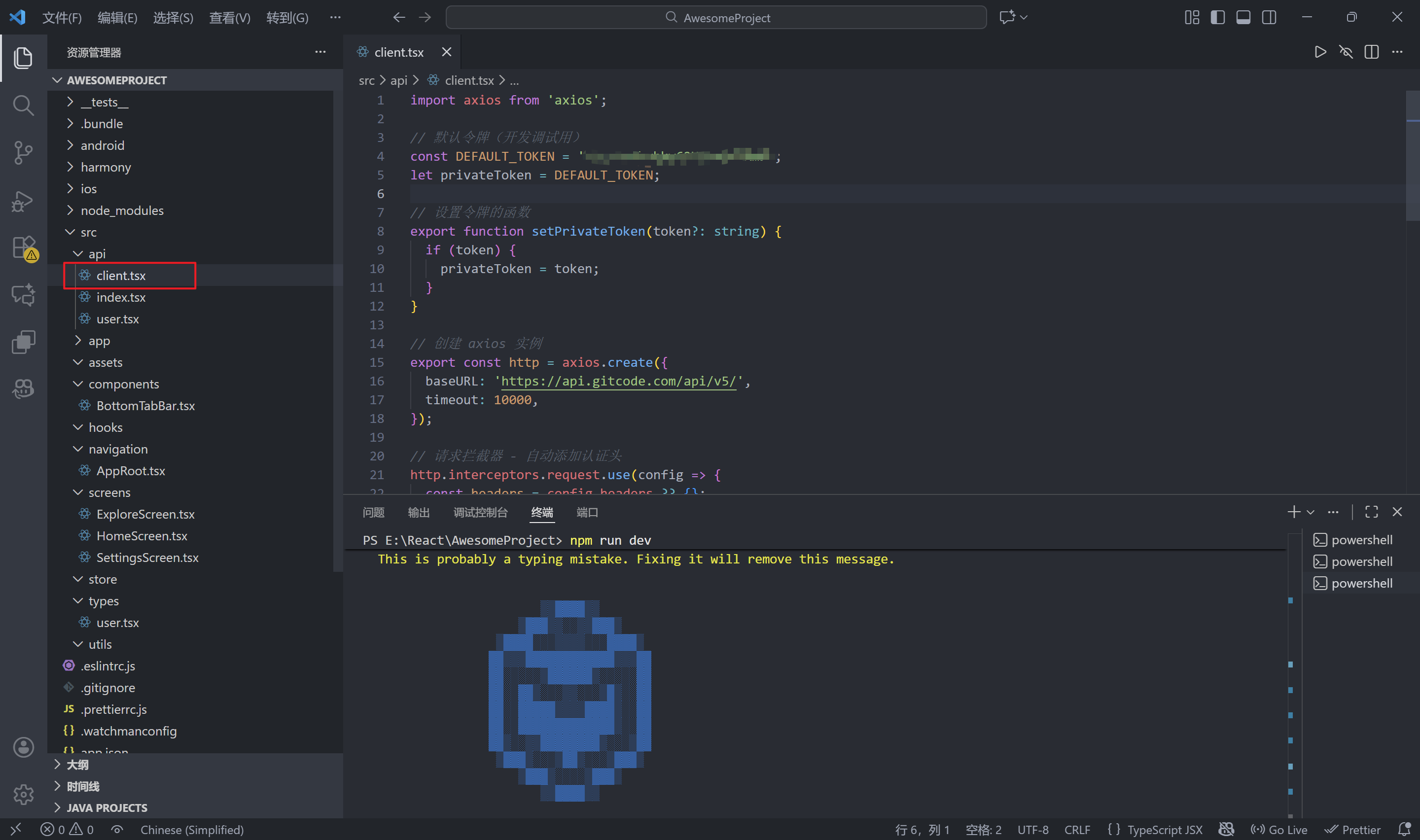
Task: Open the Source Control view
Action: click(23, 153)
